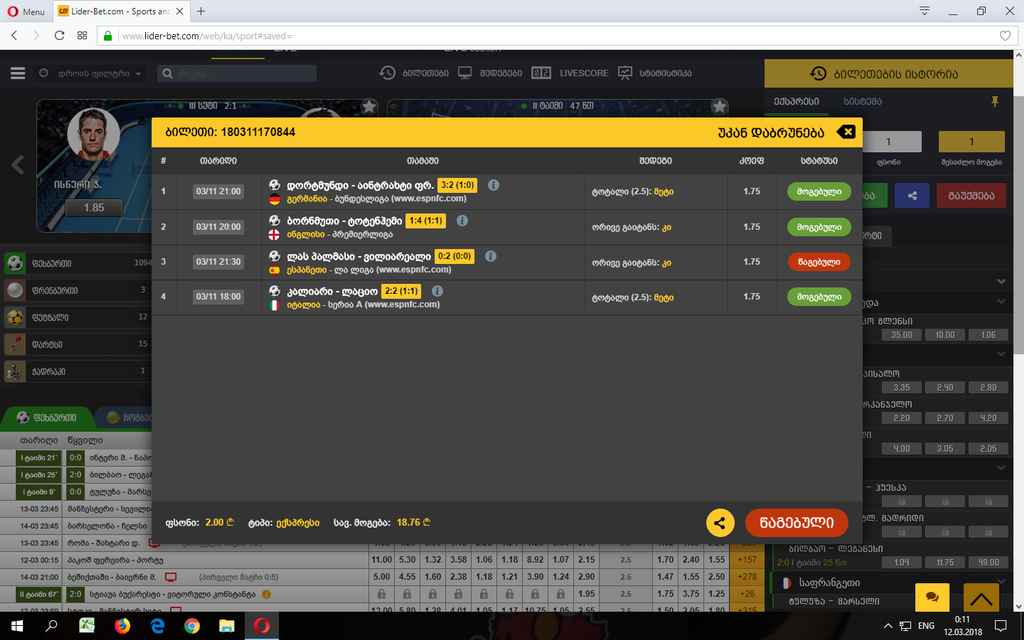Viewport: 1024px width, 640px height.
Task: Click the 35.00 odds button
Action: click(x=901, y=334)
